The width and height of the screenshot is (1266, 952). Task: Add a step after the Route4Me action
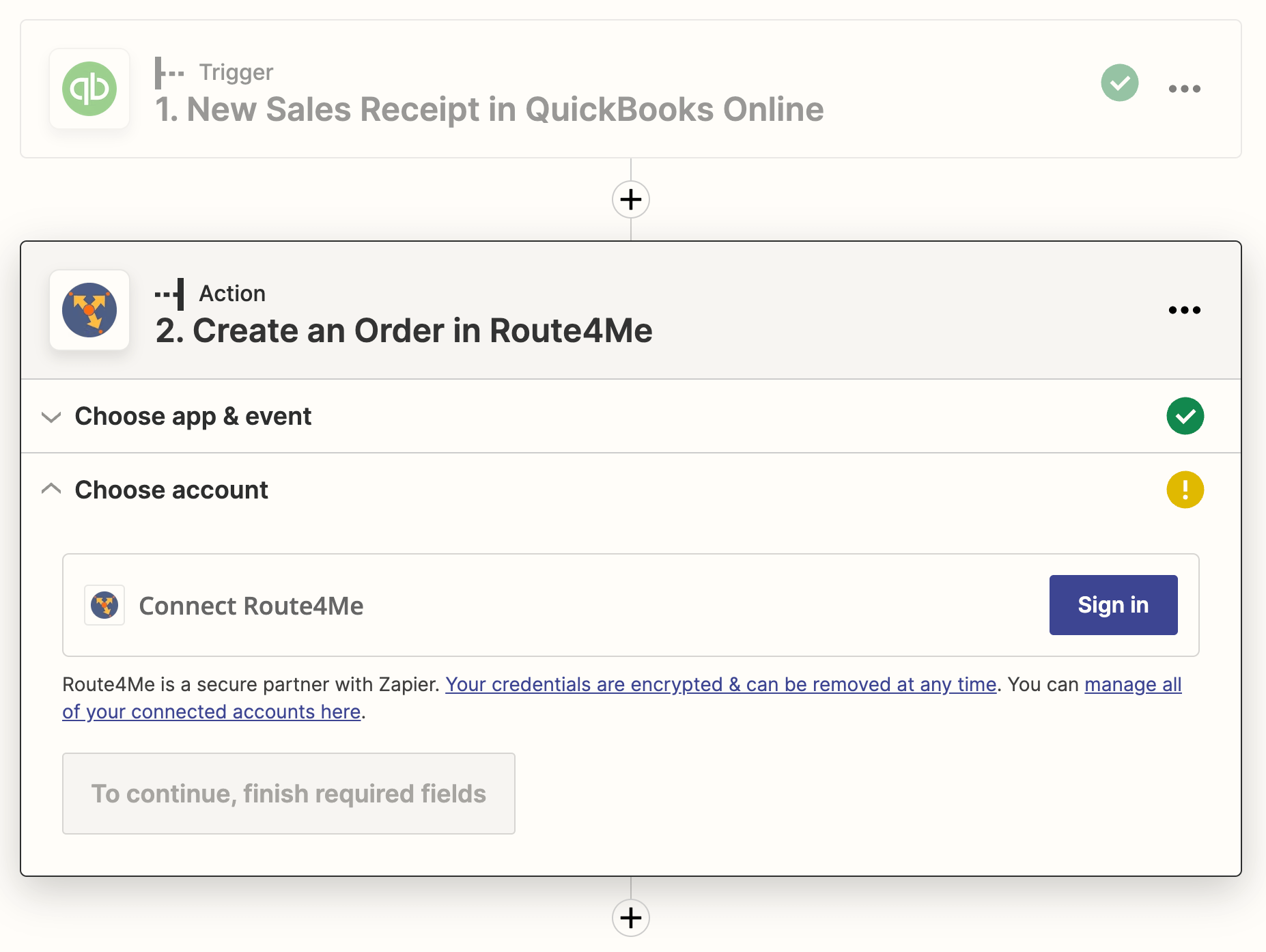pyautogui.click(x=631, y=918)
